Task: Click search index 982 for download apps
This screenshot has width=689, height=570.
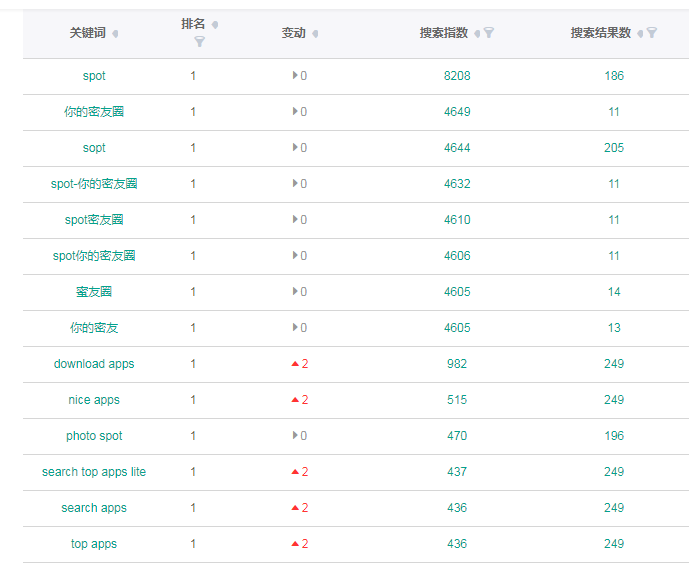Action: click(457, 364)
